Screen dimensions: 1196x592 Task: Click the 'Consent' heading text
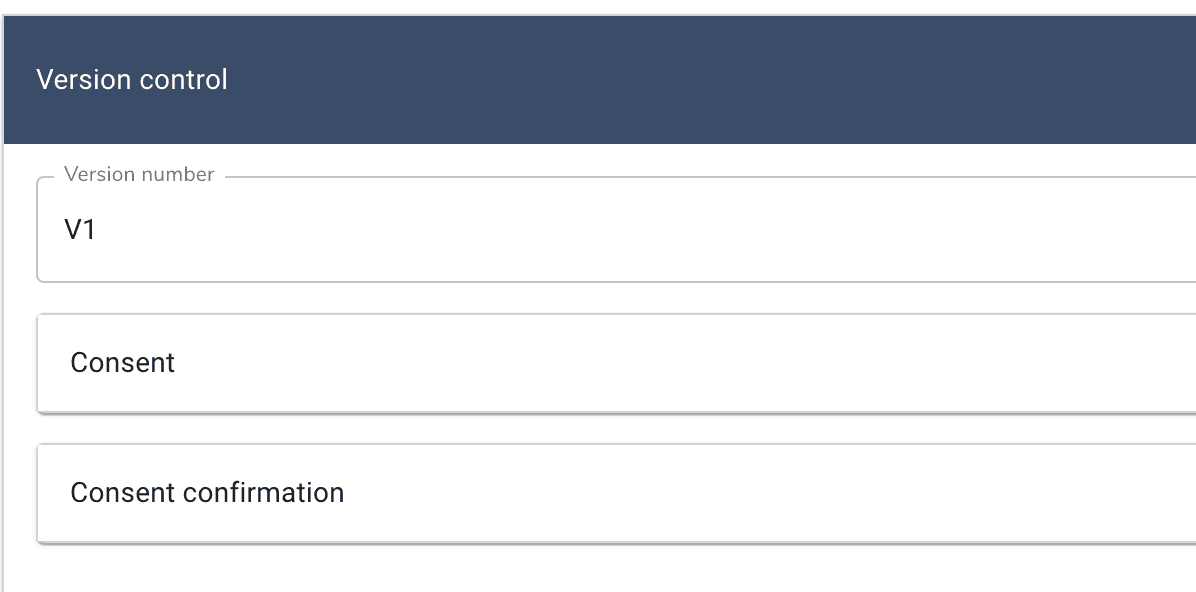coord(122,362)
